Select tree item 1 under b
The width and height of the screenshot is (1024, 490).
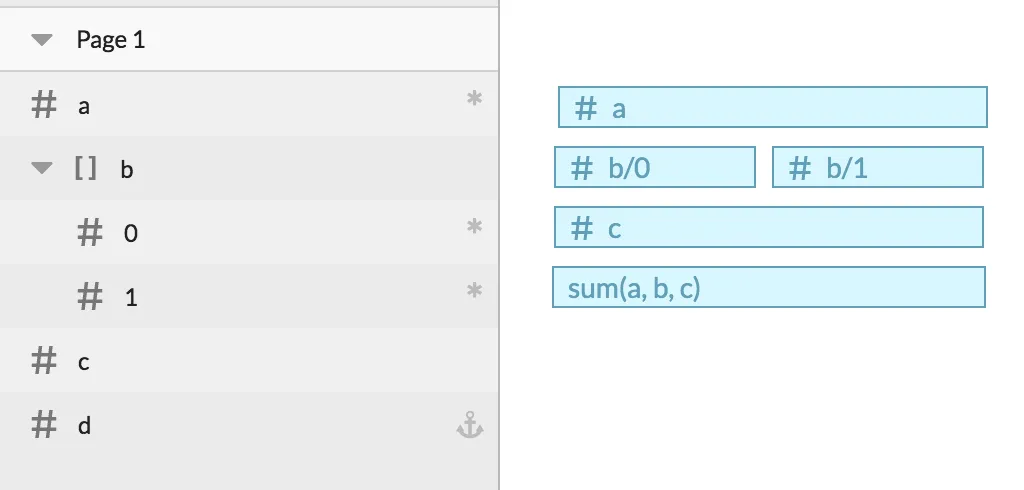249,297
